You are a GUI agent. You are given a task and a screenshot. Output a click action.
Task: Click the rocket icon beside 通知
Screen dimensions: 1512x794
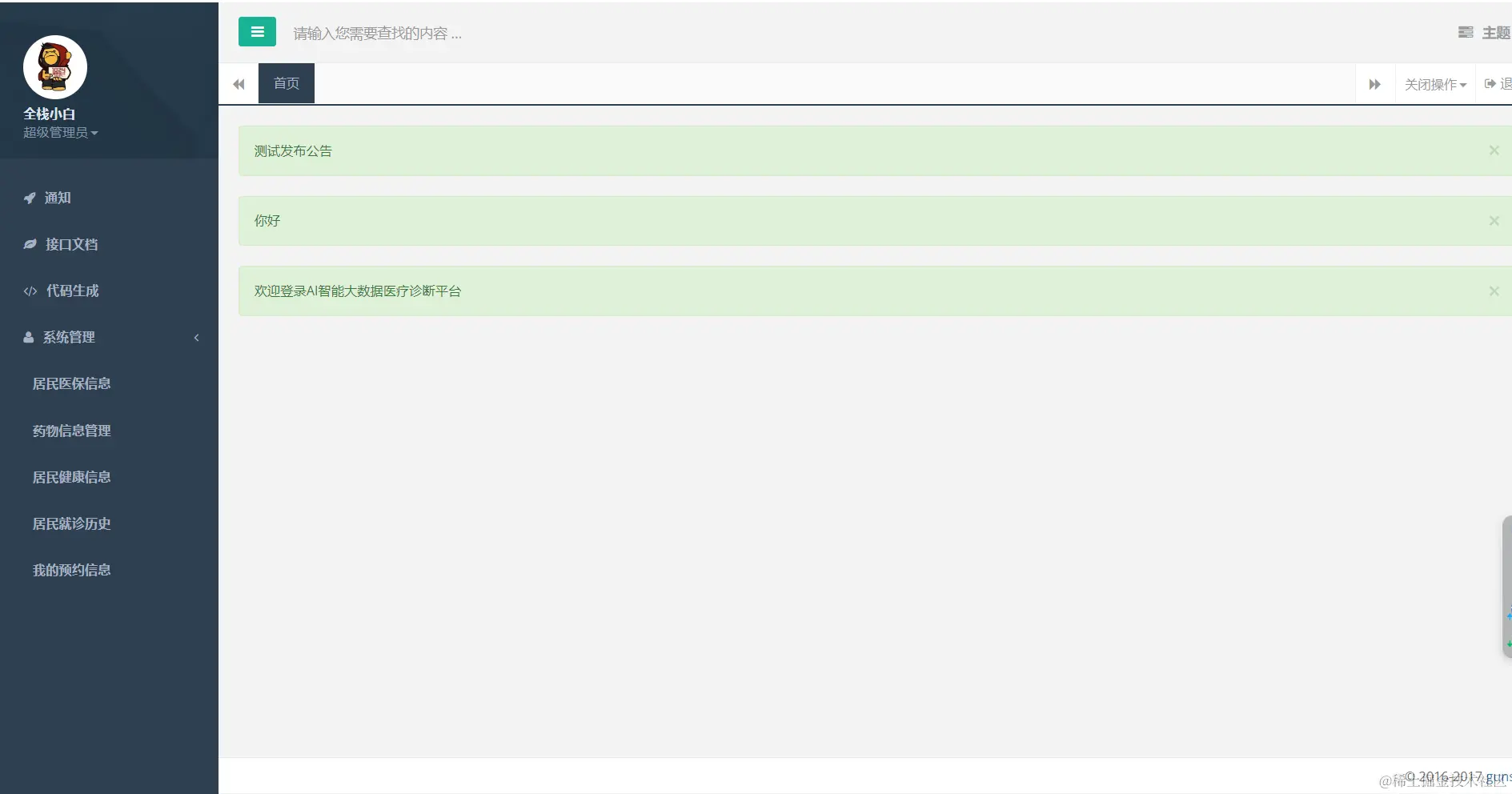(30, 198)
